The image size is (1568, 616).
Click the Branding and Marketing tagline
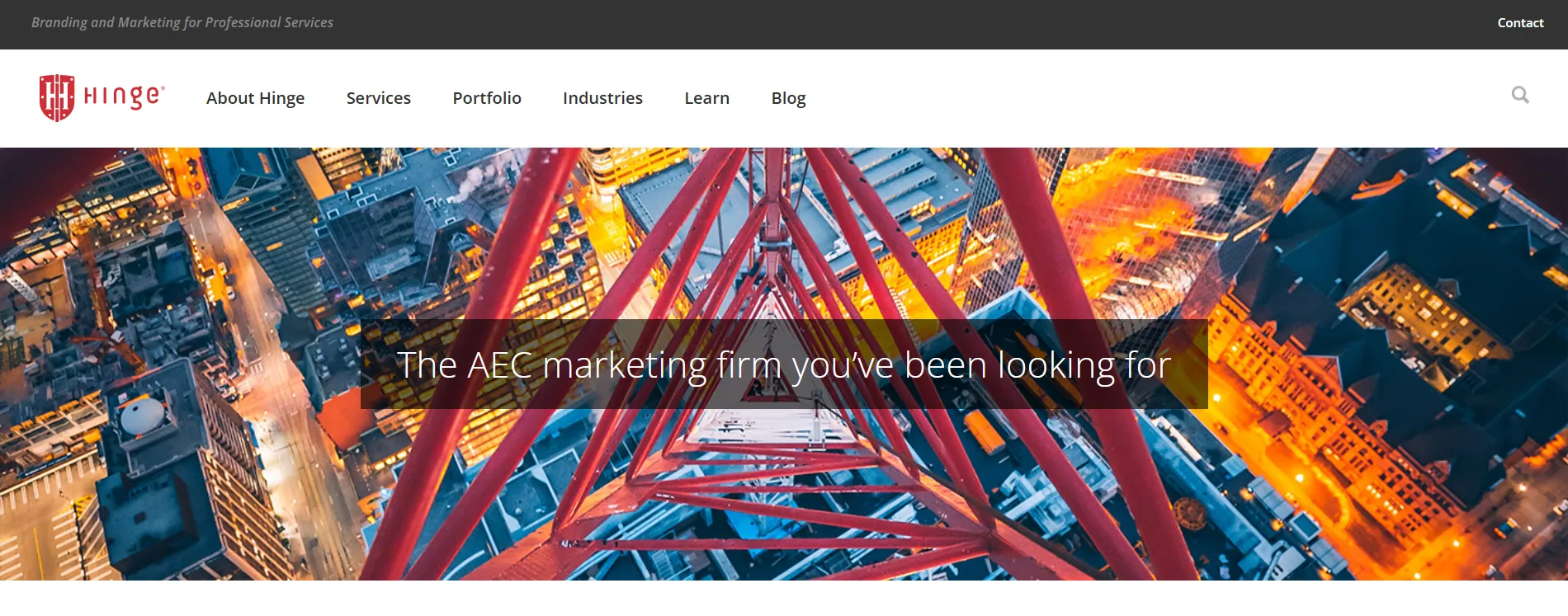point(182,22)
